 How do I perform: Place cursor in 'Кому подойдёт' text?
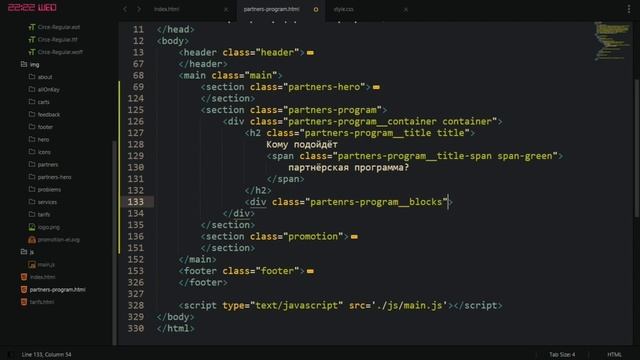click(302, 144)
